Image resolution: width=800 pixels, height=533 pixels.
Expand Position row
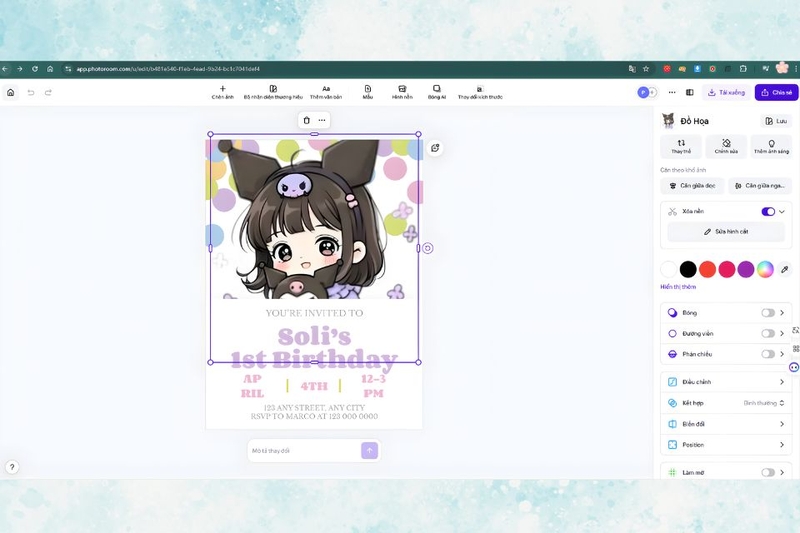click(726, 445)
